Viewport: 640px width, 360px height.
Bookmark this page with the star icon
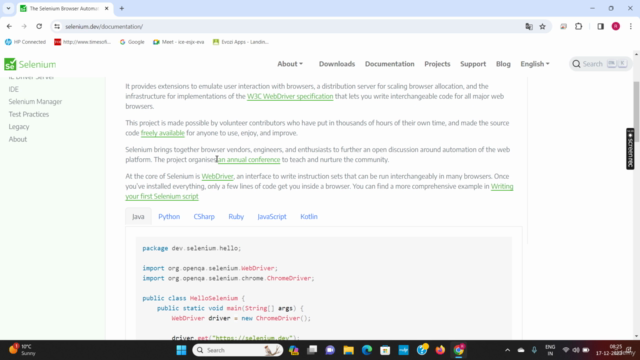[542, 27]
